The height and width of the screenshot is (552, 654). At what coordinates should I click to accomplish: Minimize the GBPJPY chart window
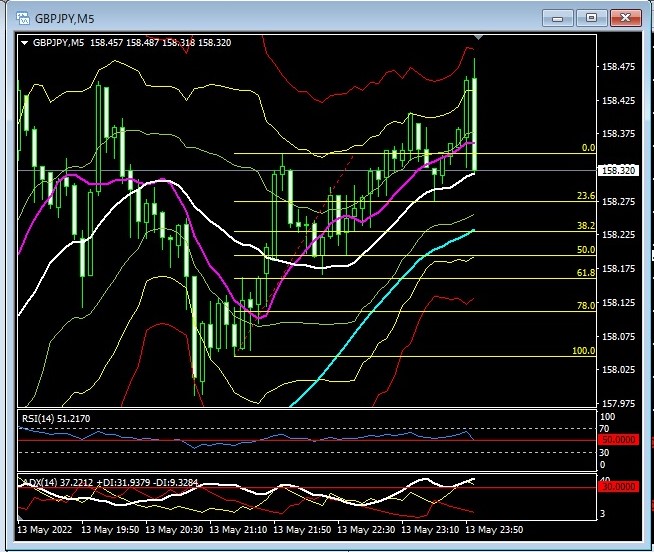coord(559,17)
